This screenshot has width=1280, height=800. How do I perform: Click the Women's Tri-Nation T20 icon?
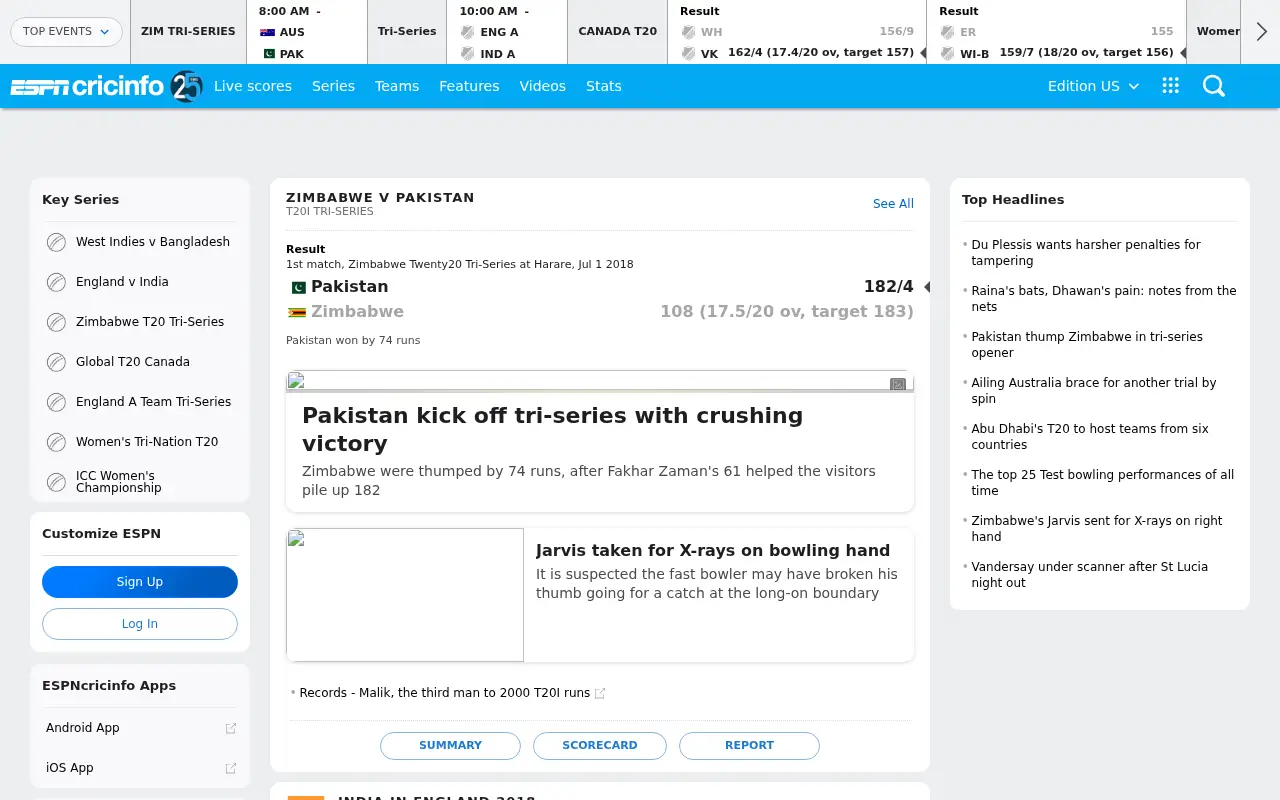(x=56, y=442)
